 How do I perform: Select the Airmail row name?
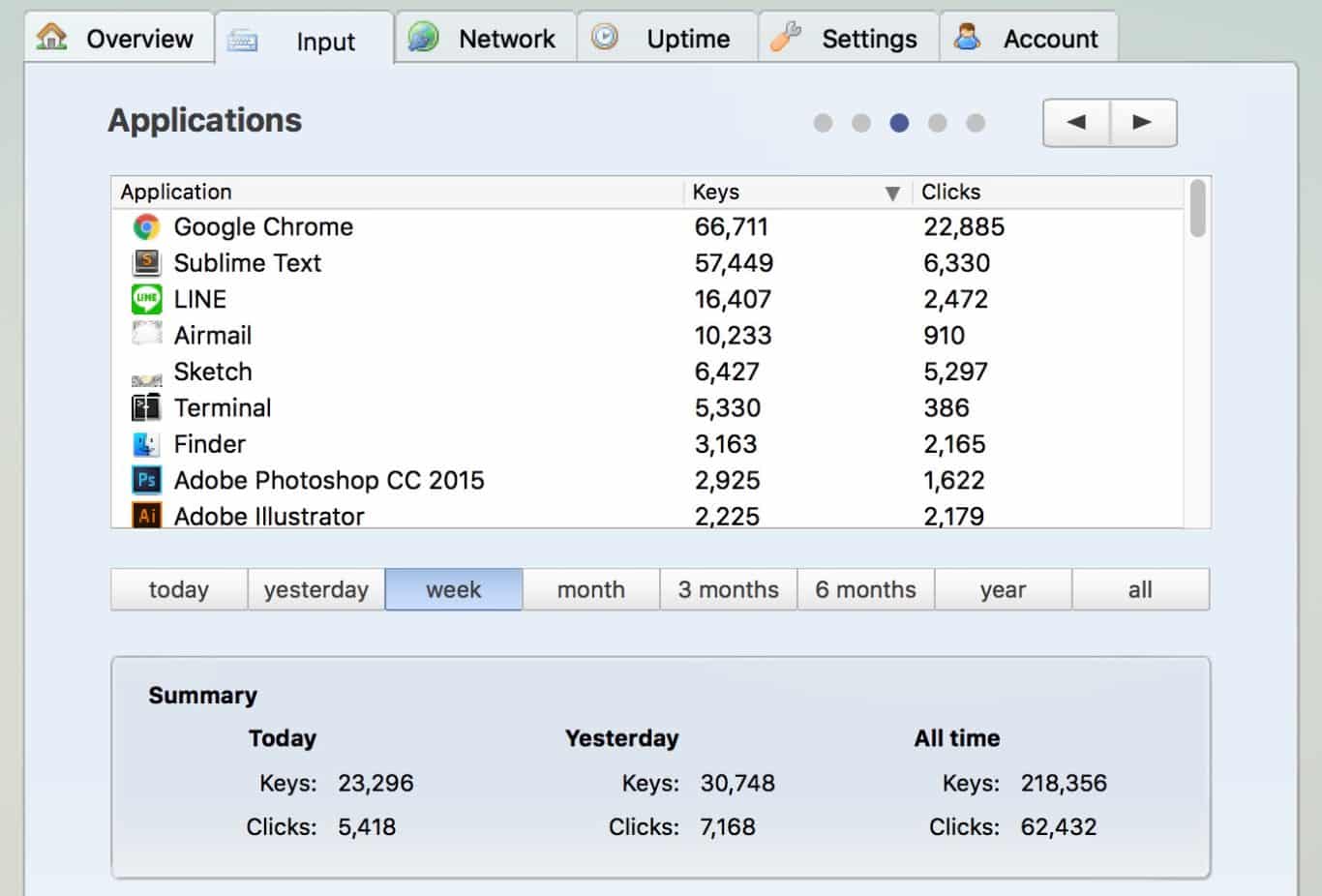pyautogui.click(x=213, y=335)
